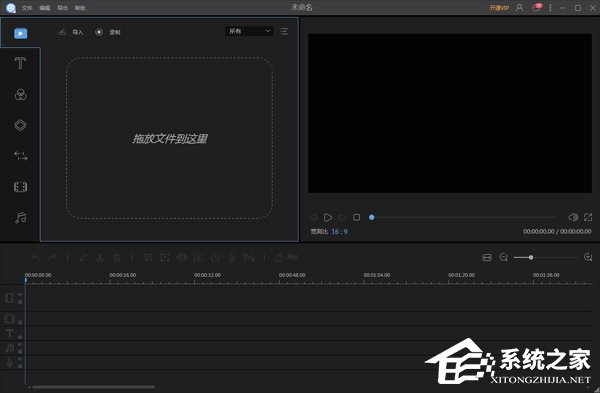
Task: Click the timeline Mosaic icon
Action: click(x=182, y=258)
